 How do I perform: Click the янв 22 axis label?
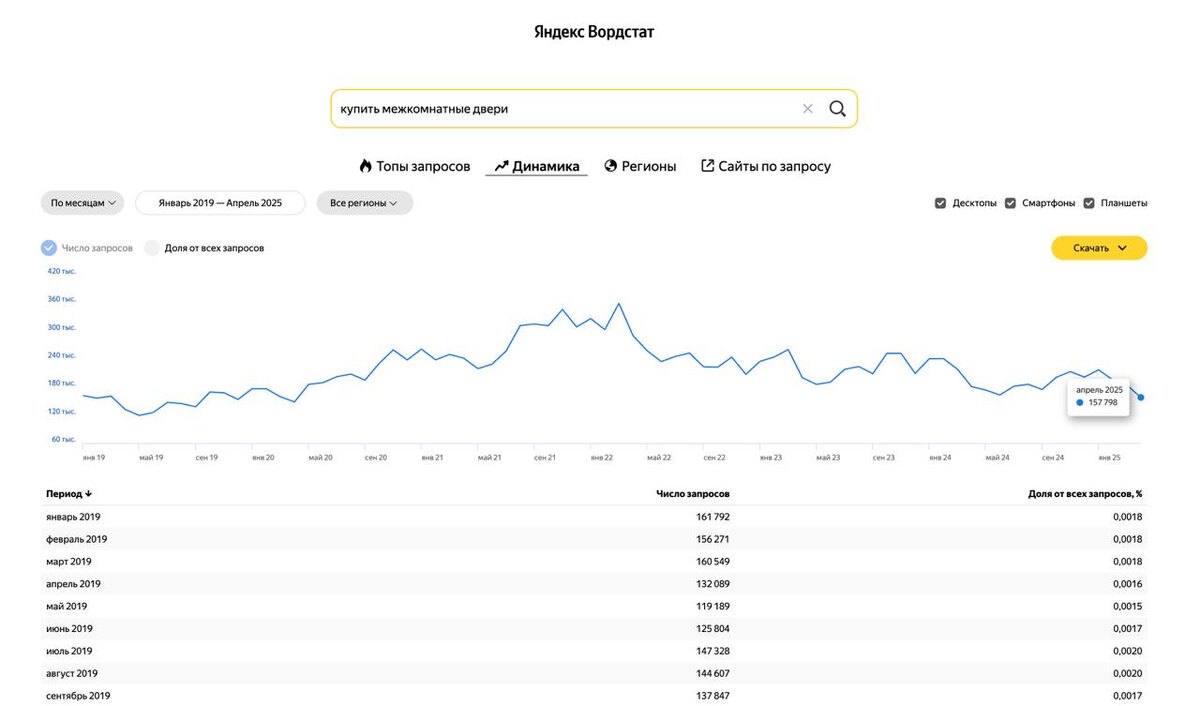click(x=601, y=457)
